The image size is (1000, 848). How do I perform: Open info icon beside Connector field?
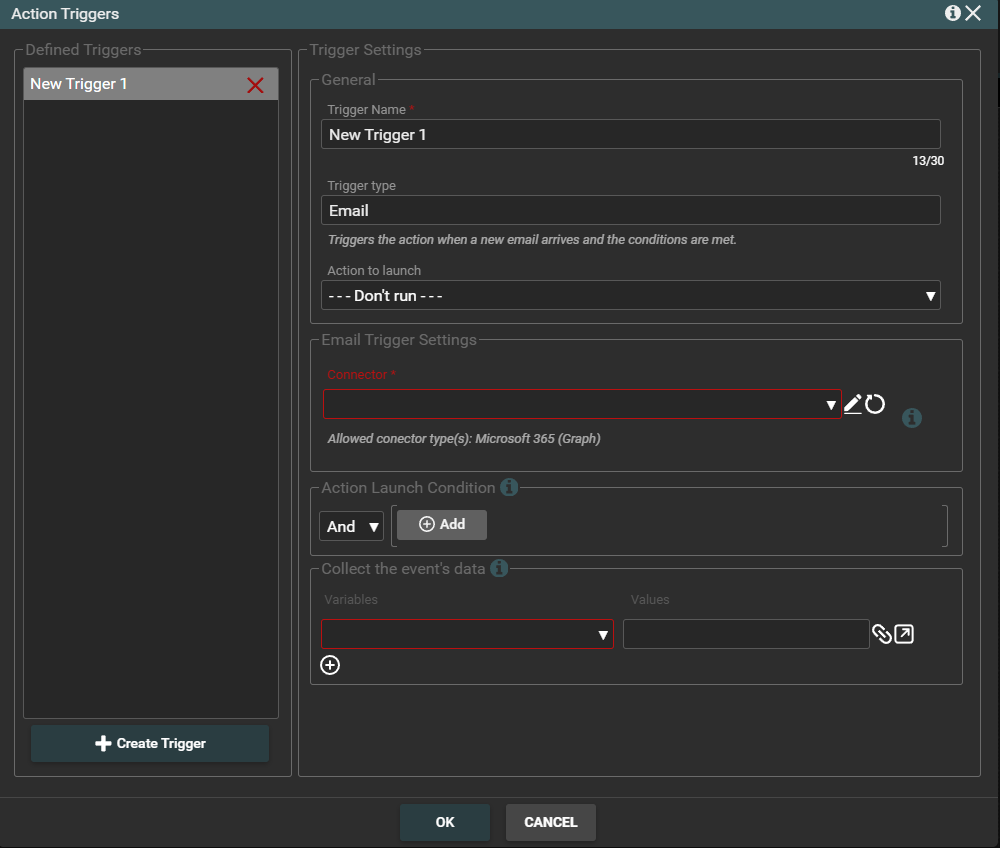(911, 418)
